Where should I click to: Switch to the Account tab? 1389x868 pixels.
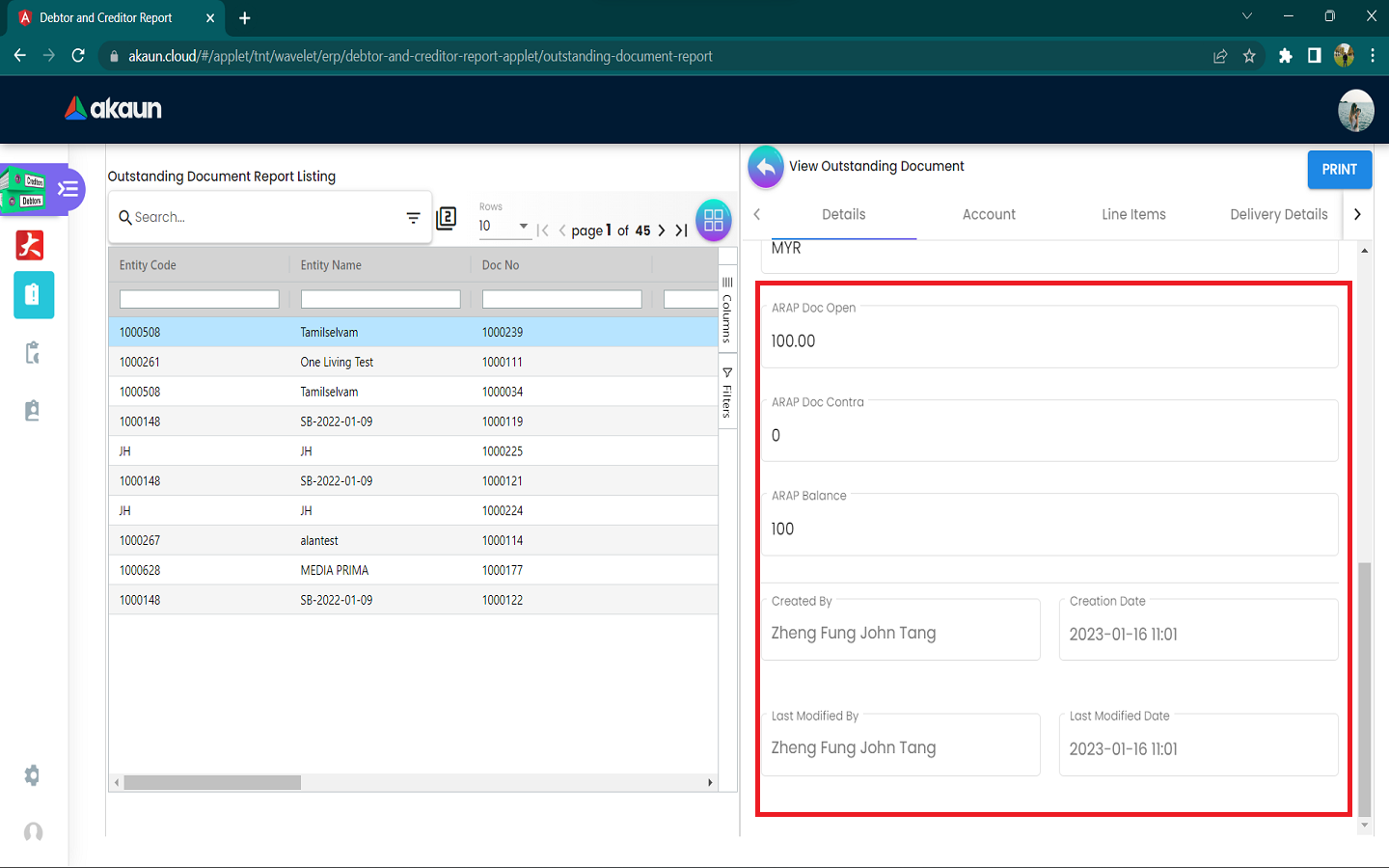[989, 214]
